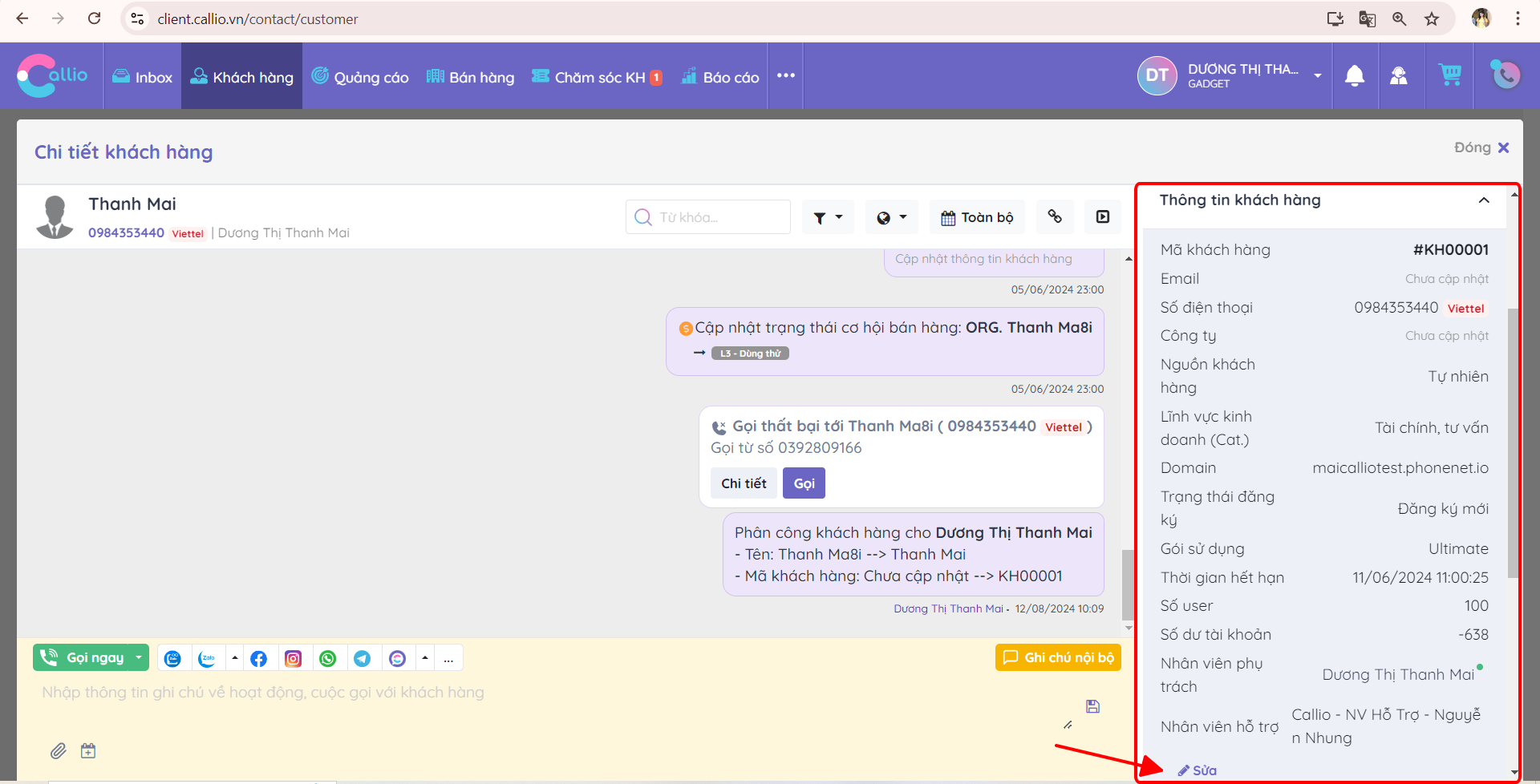Click the play recording icon button
1540x784 pixels.
click(x=1103, y=217)
